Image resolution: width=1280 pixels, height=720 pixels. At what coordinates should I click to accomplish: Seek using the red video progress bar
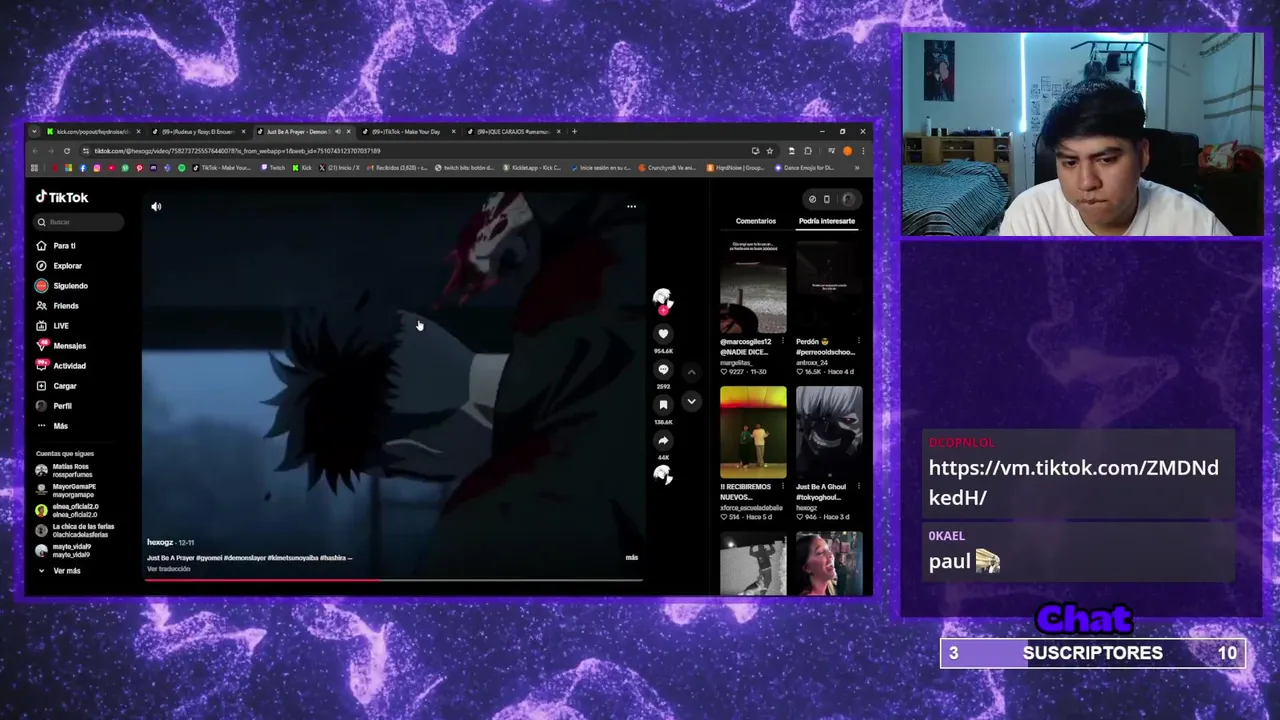pos(392,579)
